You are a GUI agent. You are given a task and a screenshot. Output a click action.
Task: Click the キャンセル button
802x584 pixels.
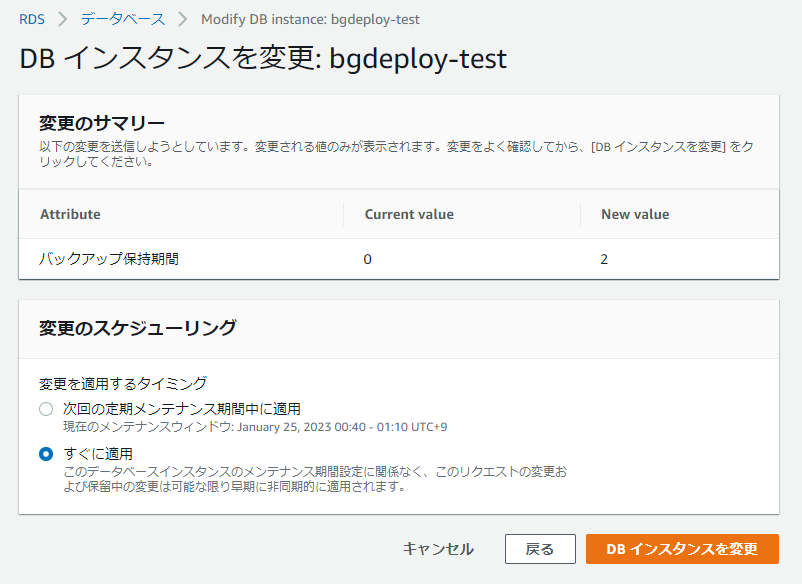click(x=438, y=549)
